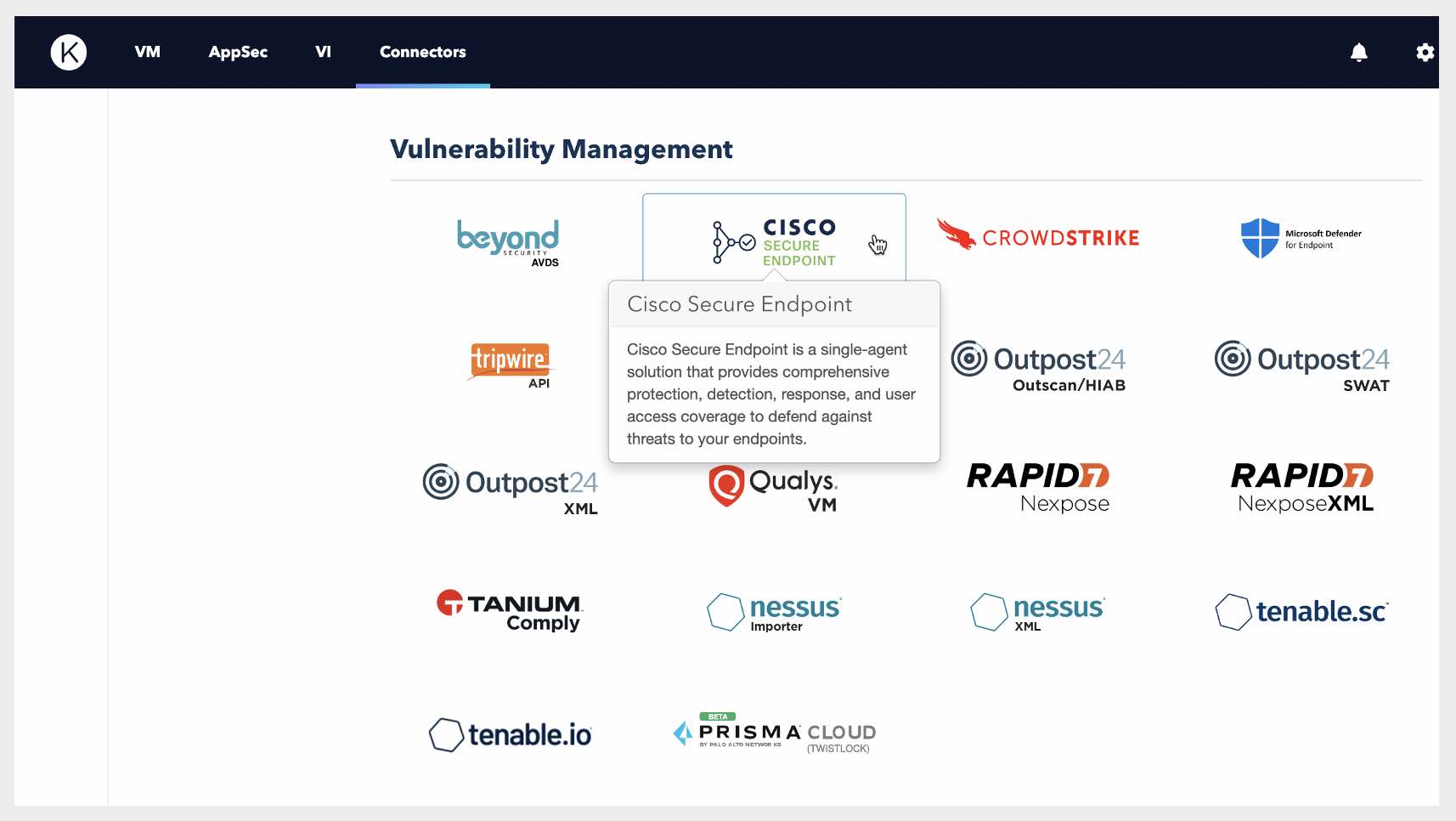Open the settings gear menu
This screenshot has height=821, width=1456.
pyautogui.click(x=1425, y=53)
